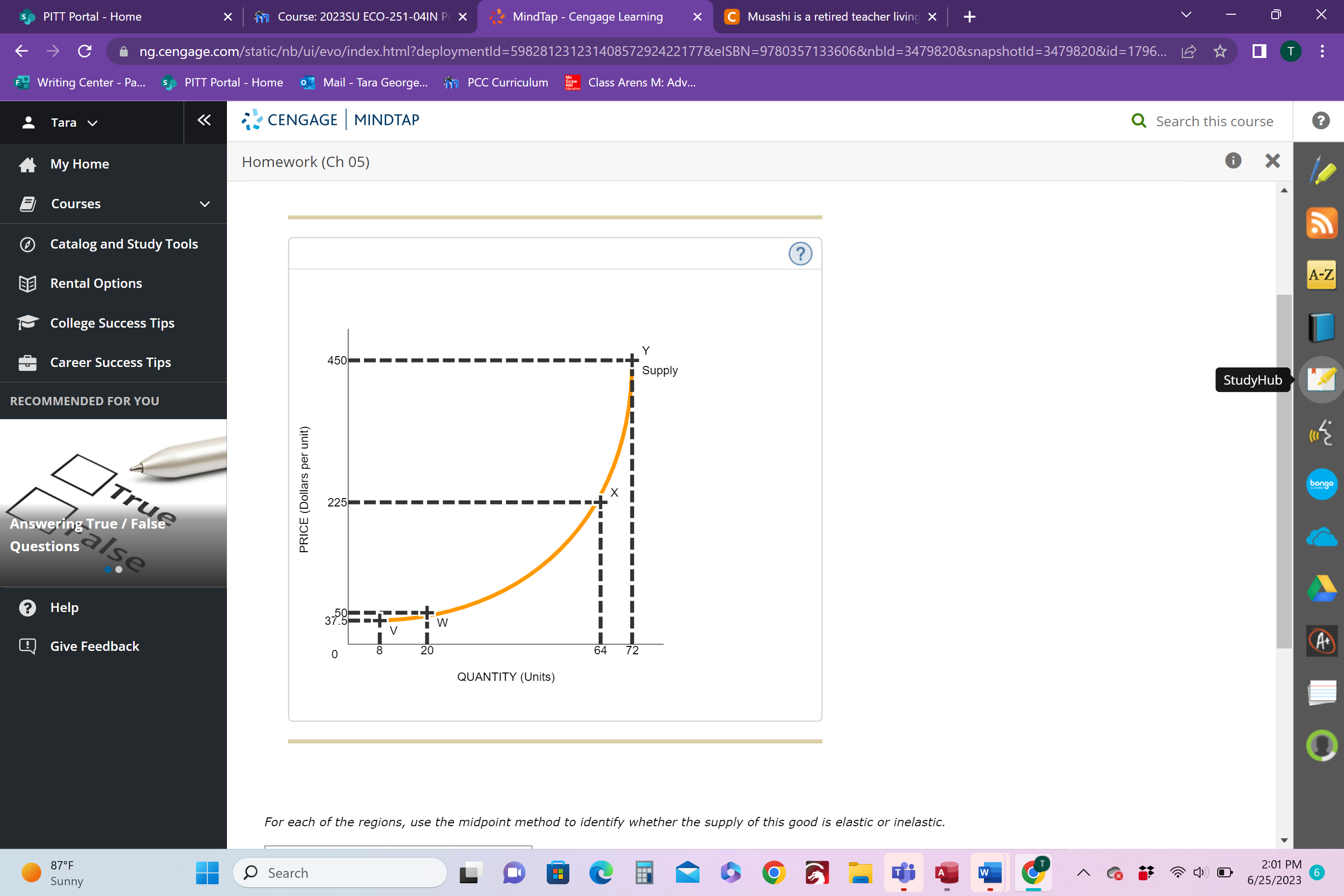Open Catalog and Study Tools

click(x=123, y=244)
